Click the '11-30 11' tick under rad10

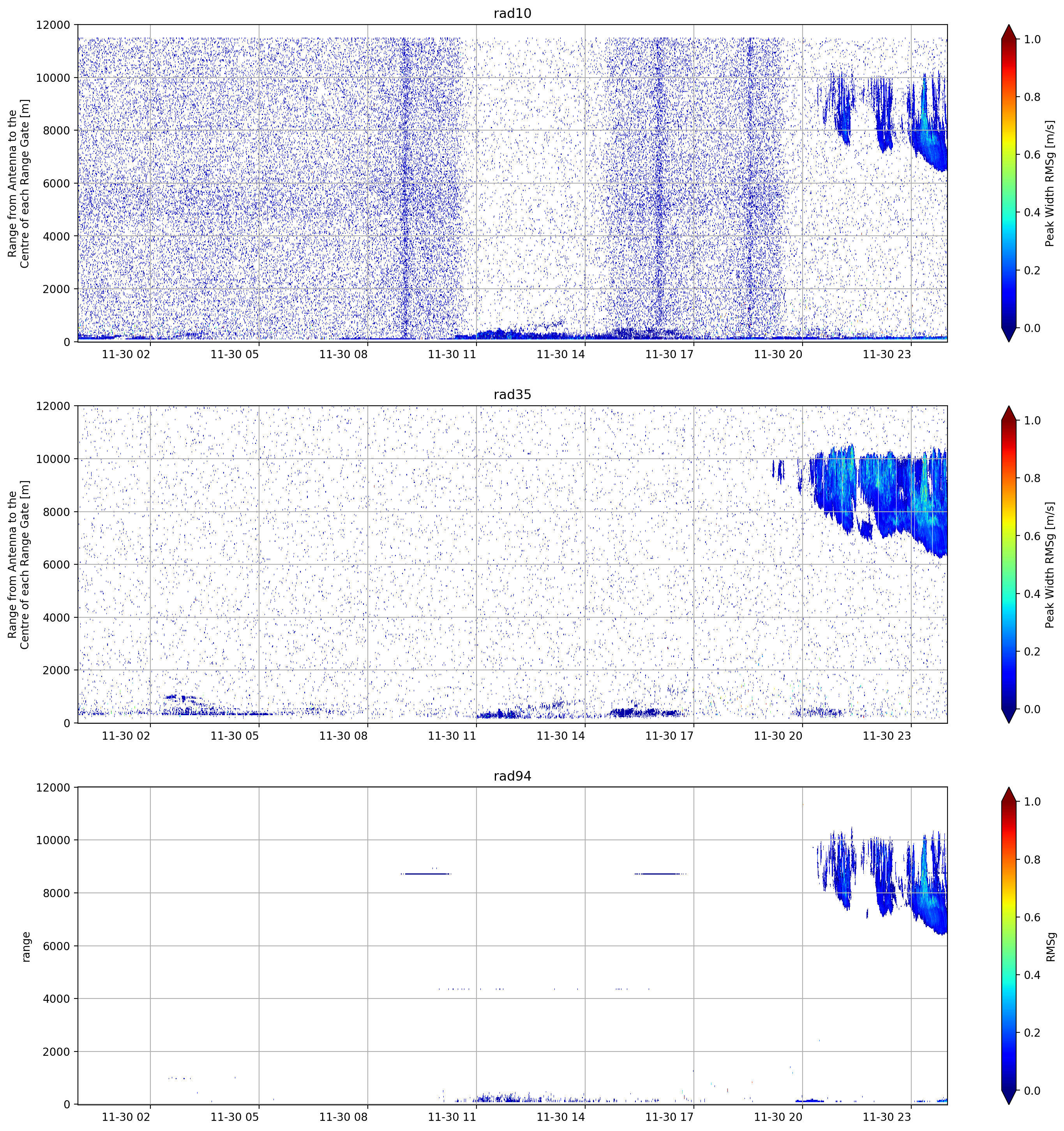(x=452, y=354)
